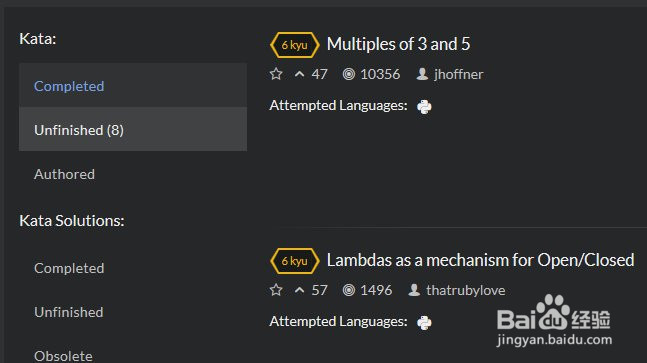Open the Multiples of 3 and 5 kata
Image resolution: width=647 pixels, height=363 pixels.
click(x=398, y=44)
